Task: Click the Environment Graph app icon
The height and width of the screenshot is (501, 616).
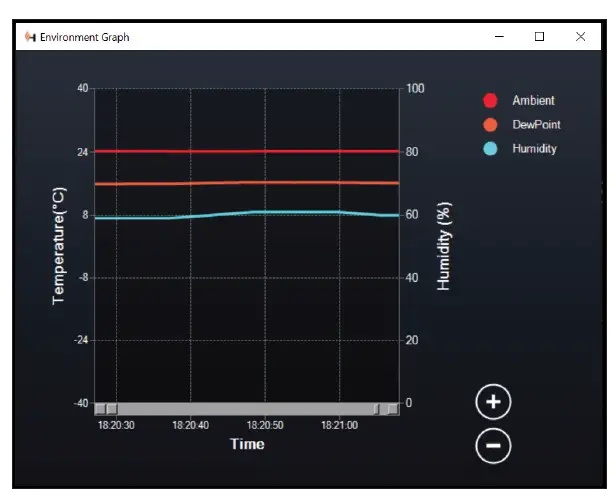Action: 30,37
